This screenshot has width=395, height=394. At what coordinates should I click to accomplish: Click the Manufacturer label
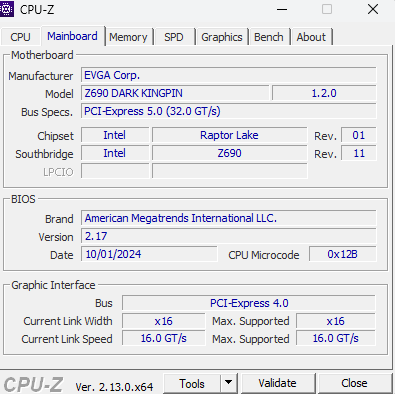coord(41,76)
